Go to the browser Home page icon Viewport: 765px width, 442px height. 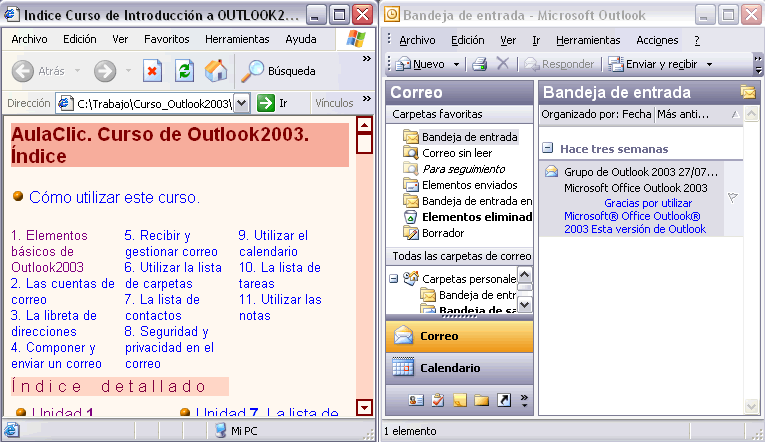(215, 71)
